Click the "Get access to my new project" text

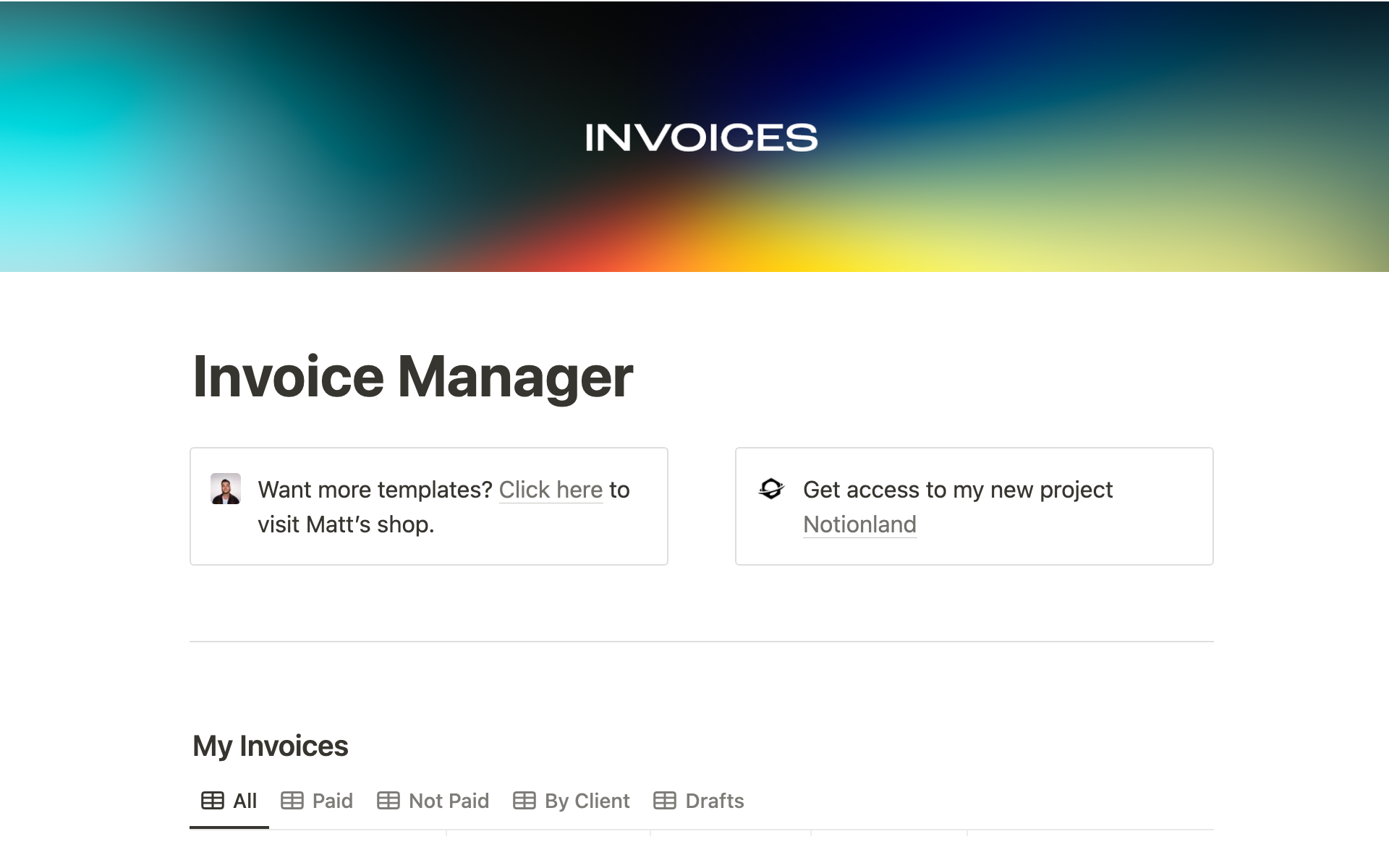click(957, 490)
